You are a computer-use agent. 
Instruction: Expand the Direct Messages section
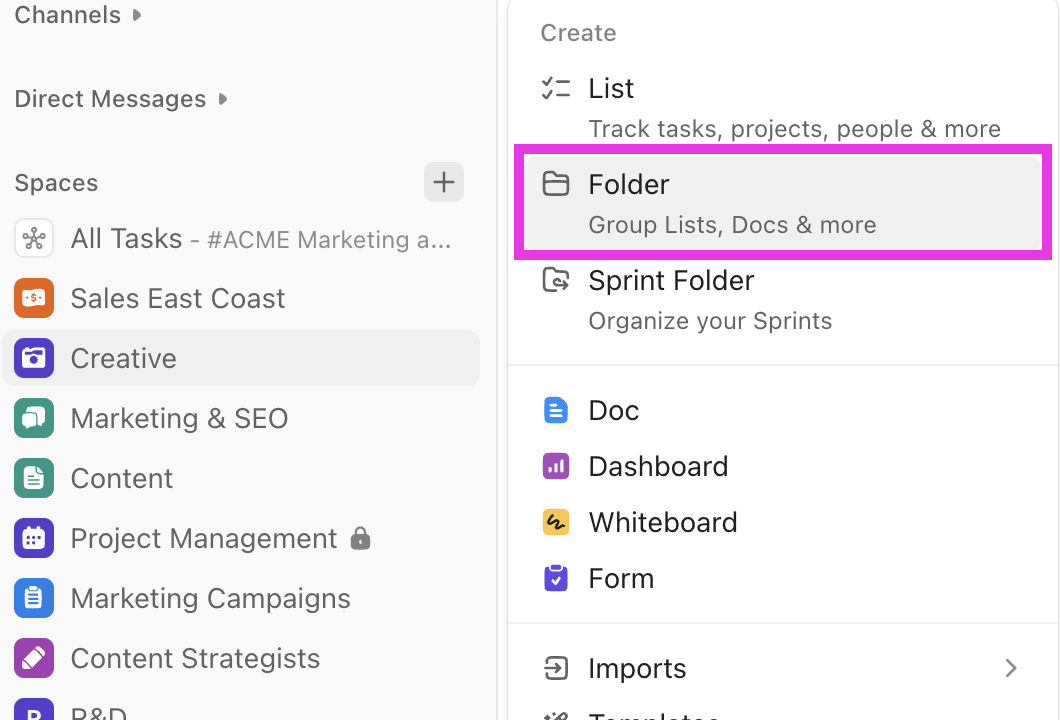tap(222, 98)
